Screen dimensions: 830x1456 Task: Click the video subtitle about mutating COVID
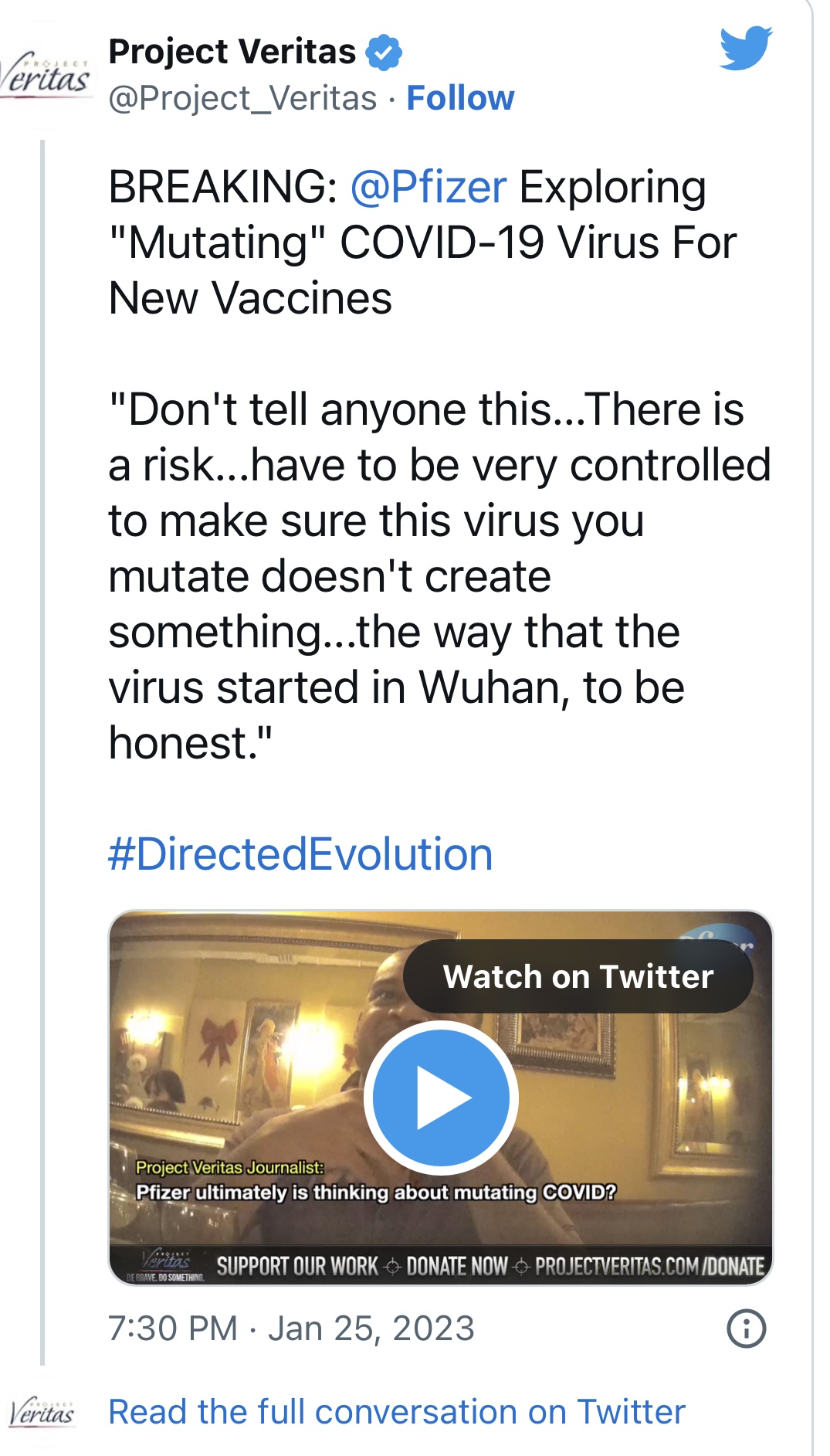click(x=376, y=1192)
